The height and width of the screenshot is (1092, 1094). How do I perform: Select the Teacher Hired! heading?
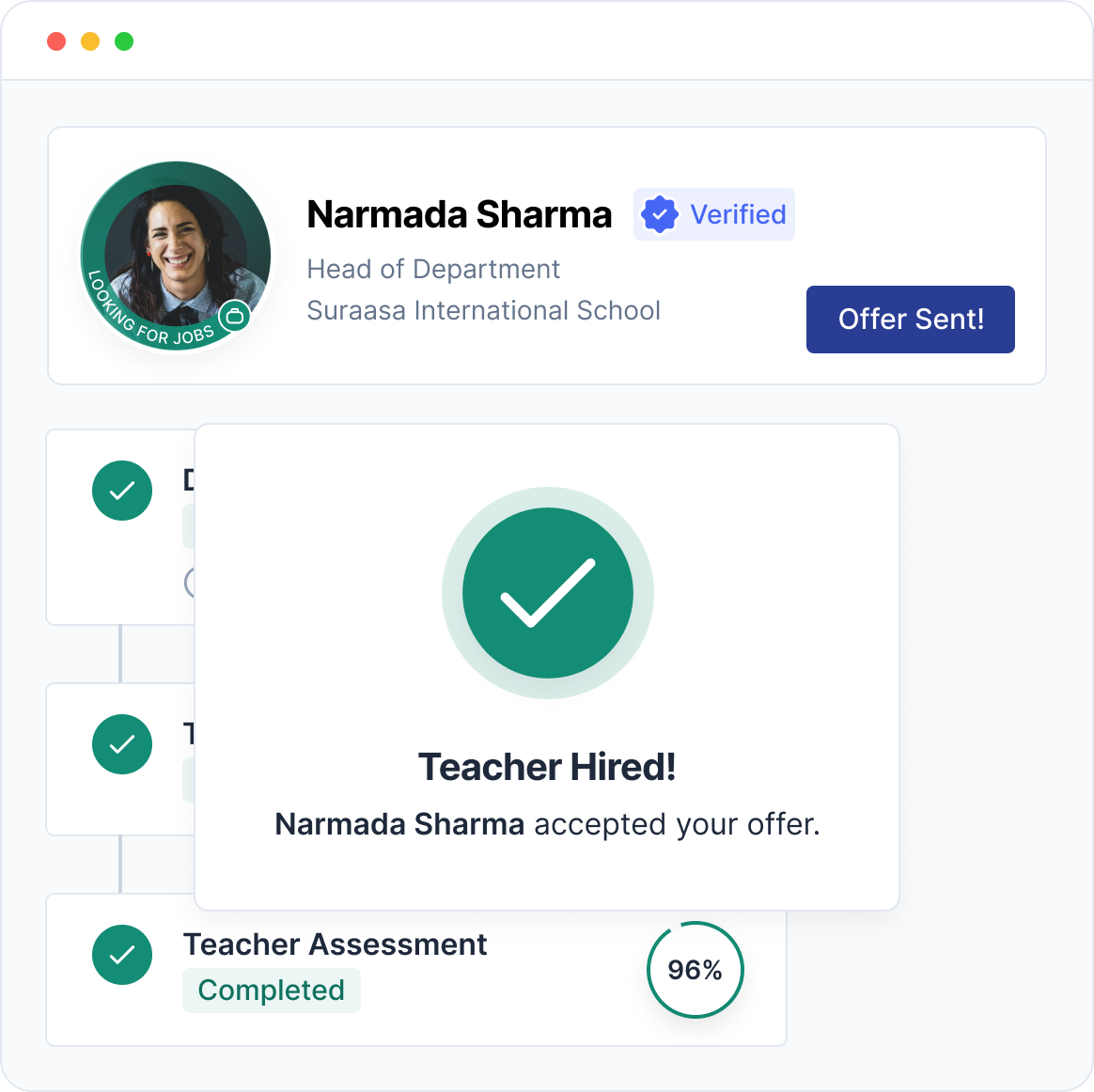pyautogui.click(x=547, y=767)
